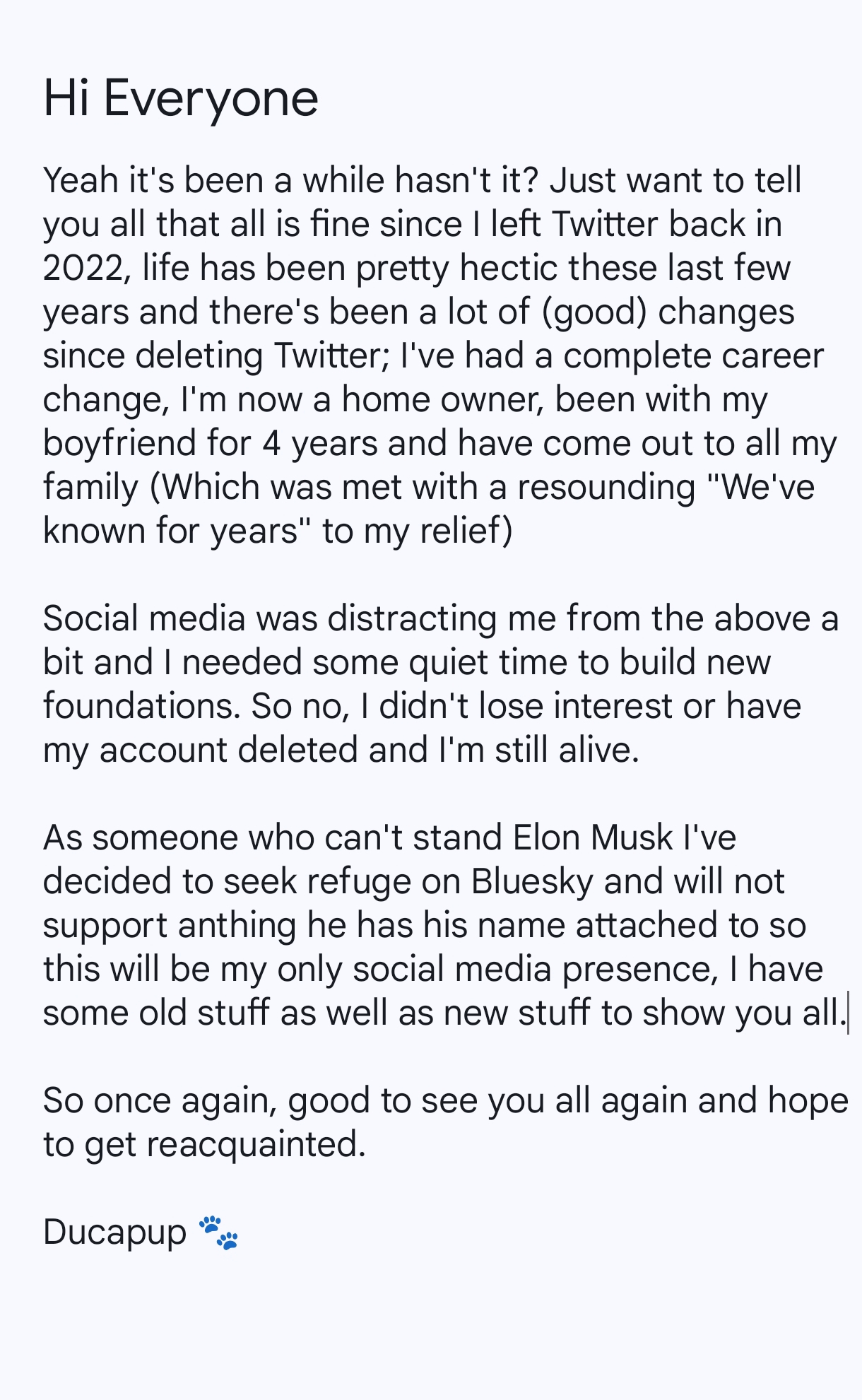
Task: Place cursor on the signature "Ducapup"
Action: [x=114, y=1233]
